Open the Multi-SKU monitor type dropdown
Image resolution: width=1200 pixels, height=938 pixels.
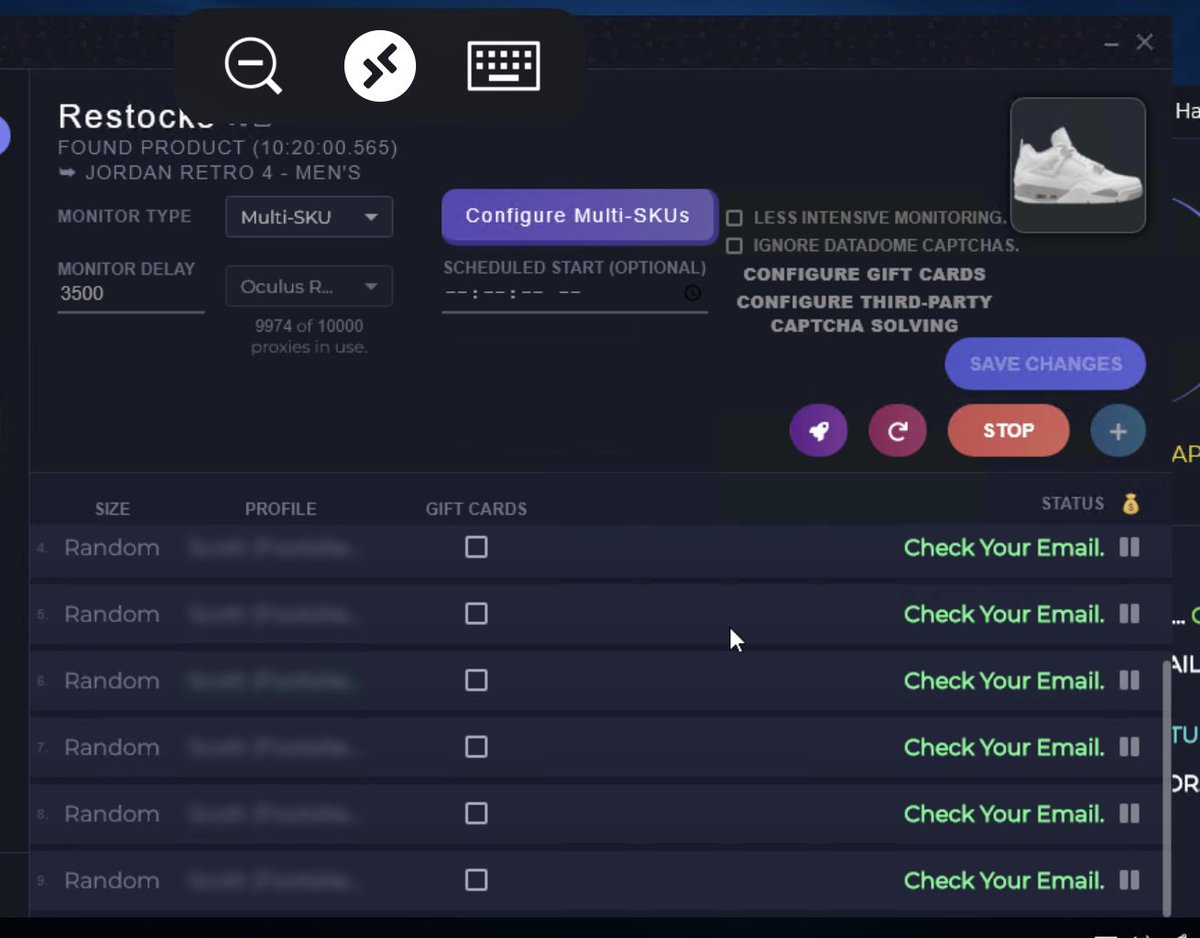click(x=309, y=217)
